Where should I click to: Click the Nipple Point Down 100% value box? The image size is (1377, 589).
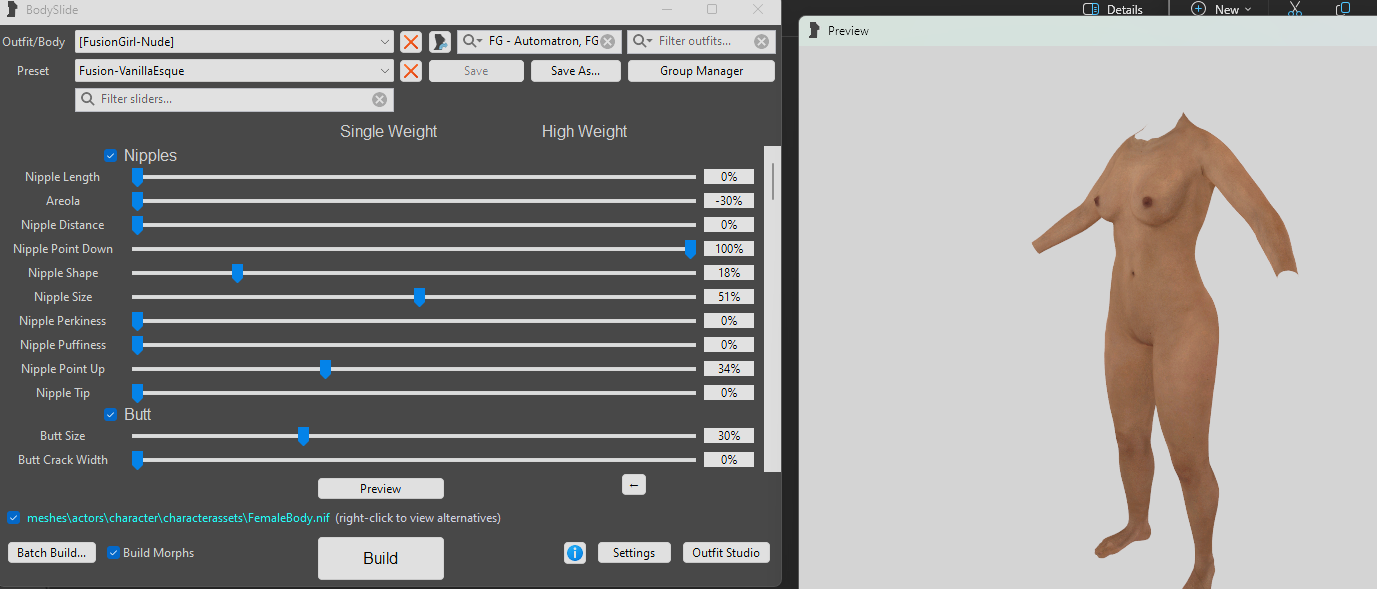[729, 249]
